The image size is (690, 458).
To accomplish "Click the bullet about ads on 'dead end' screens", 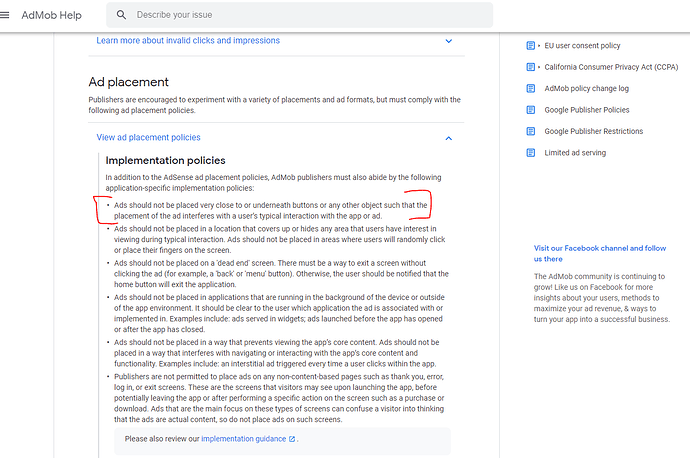I will (x=281, y=274).
